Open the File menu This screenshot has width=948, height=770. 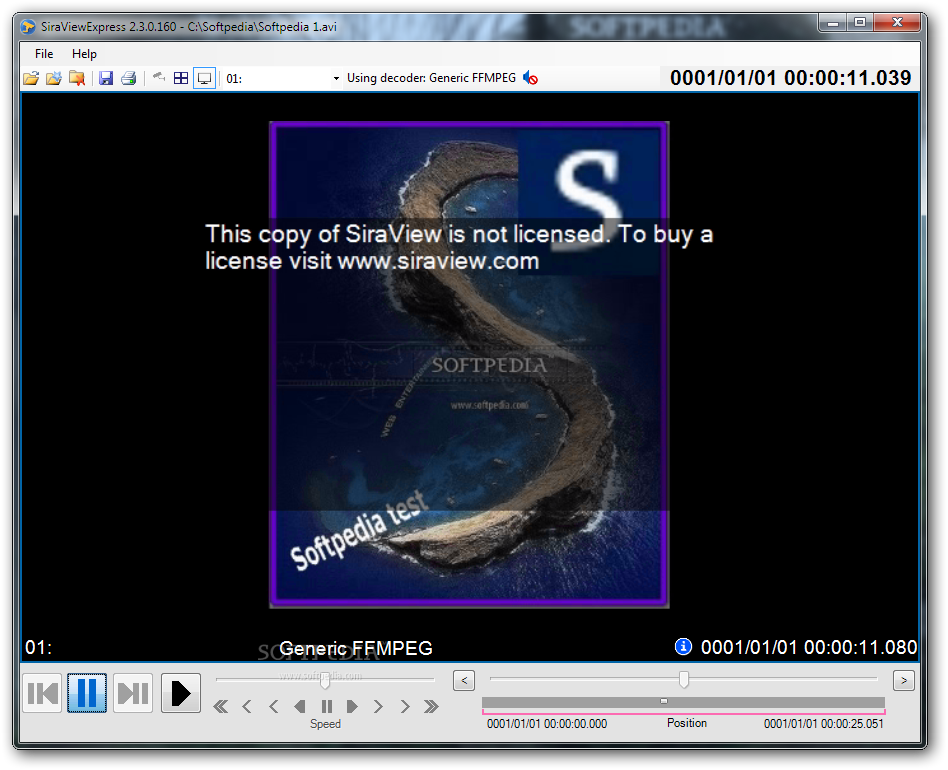(44, 54)
